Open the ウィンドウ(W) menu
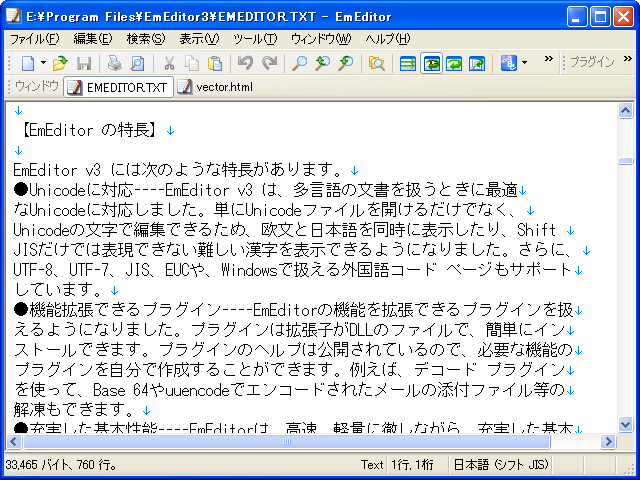 tap(321, 39)
